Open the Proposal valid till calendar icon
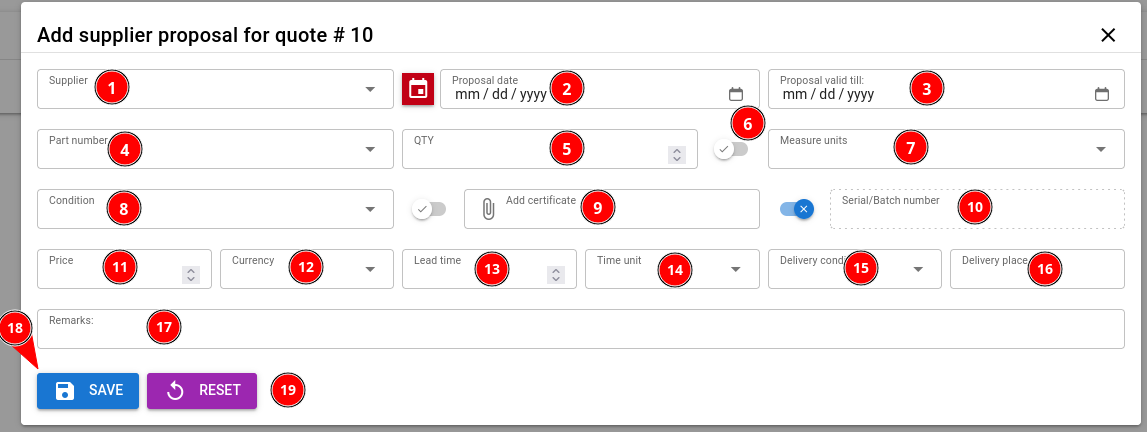1147x432 pixels. pyautogui.click(x=1102, y=94)
